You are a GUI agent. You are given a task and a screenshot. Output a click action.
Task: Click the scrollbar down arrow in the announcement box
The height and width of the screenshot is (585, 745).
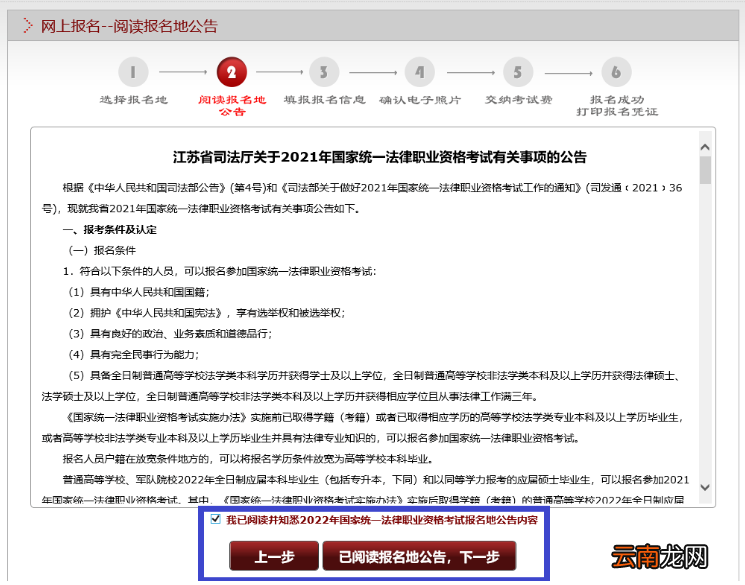point(705,487)
